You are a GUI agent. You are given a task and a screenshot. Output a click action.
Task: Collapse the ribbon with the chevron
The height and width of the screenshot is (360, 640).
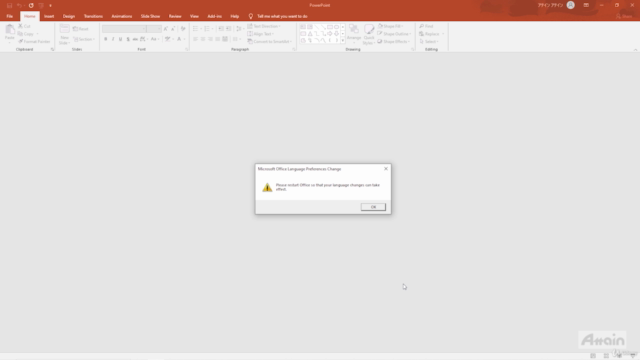pos(635,50)
